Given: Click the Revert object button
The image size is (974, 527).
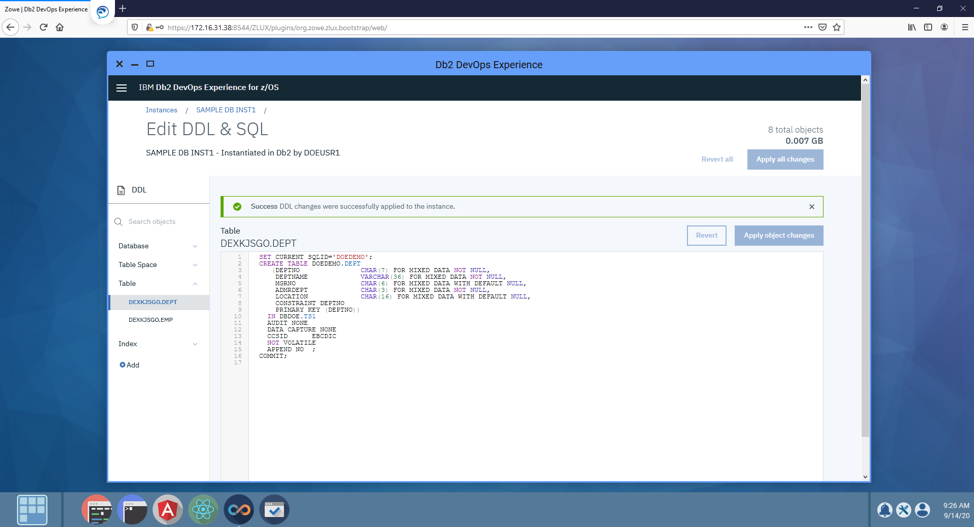Looking at the screenshot, I should pos(706,236).
